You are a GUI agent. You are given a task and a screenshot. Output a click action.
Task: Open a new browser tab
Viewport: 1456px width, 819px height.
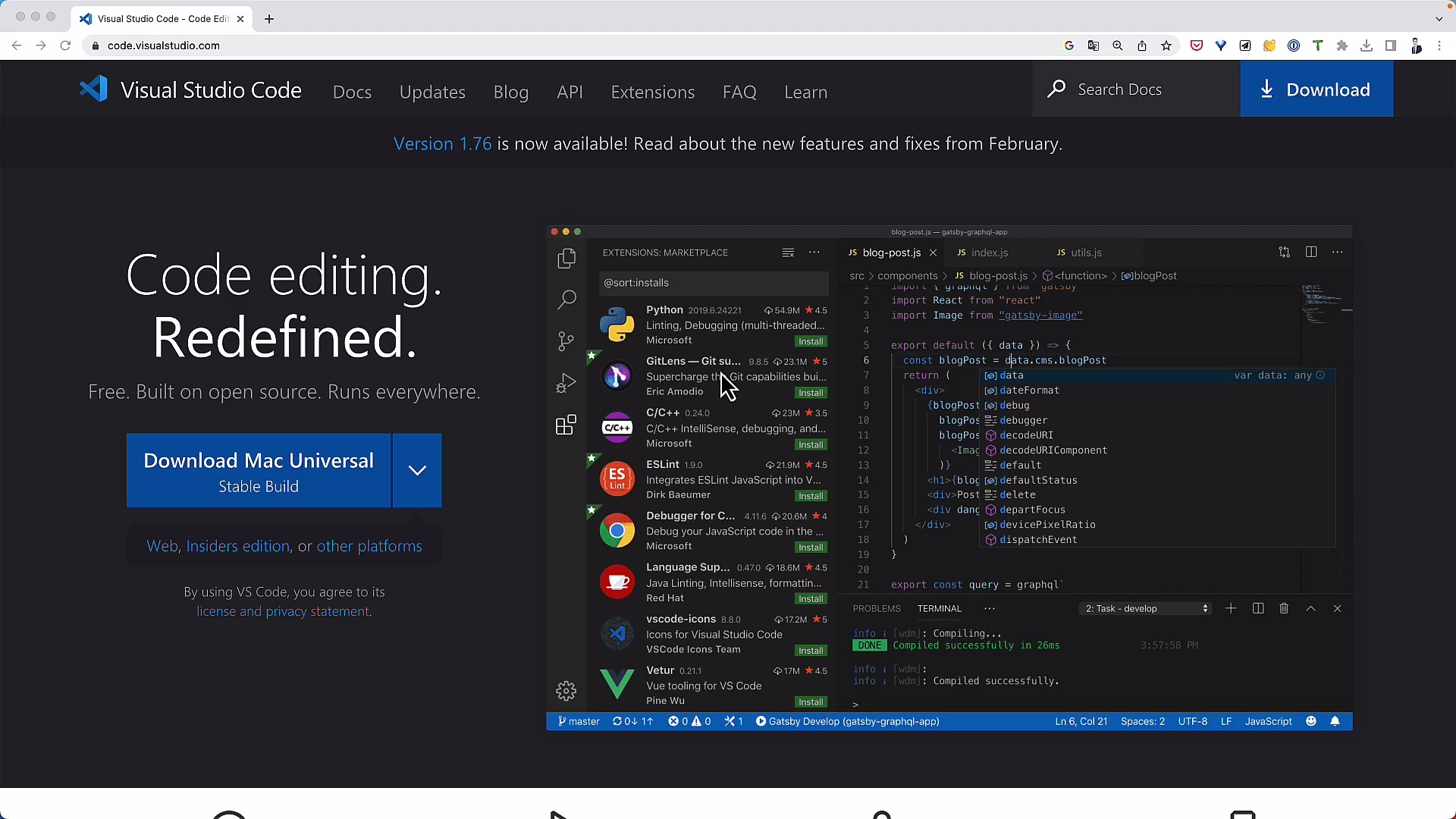[269, 19]
